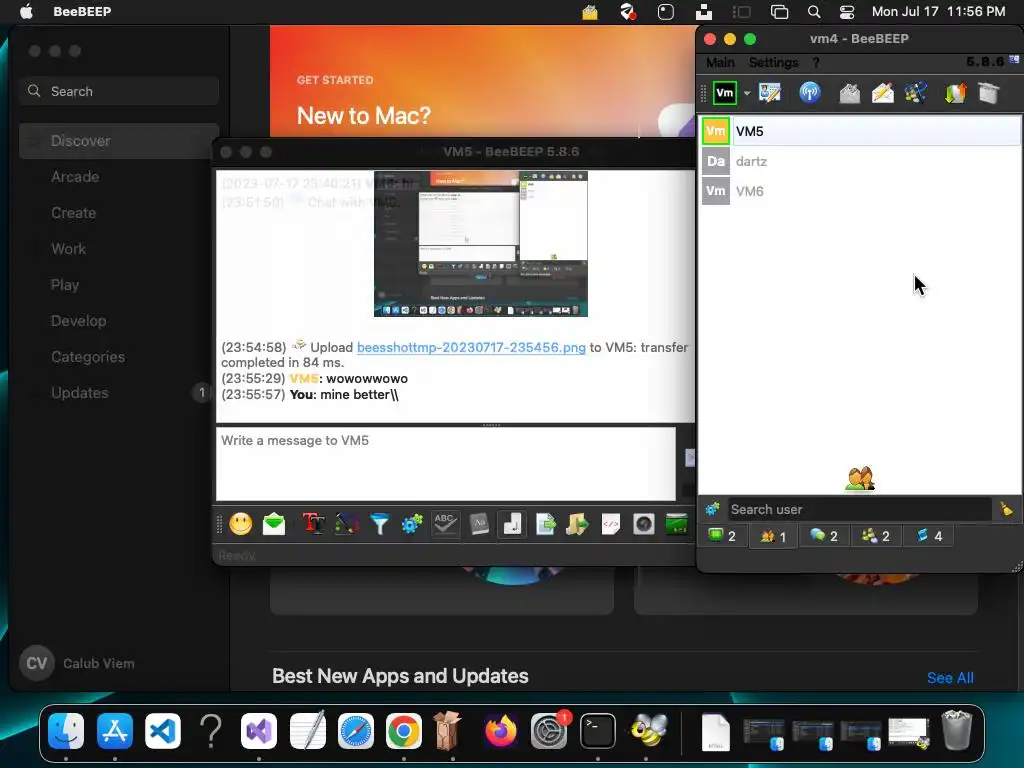Click the BeeBEEP menu bar tray icon

(x=590, y=12)
